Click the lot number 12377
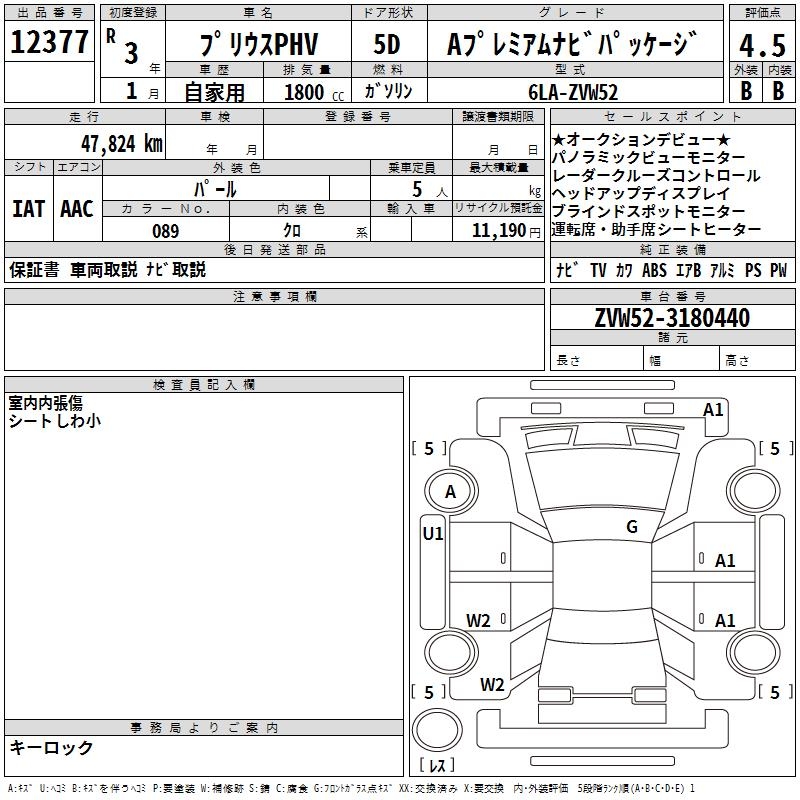The height and width of the screenshot is (800, 800). coord(49,42)
